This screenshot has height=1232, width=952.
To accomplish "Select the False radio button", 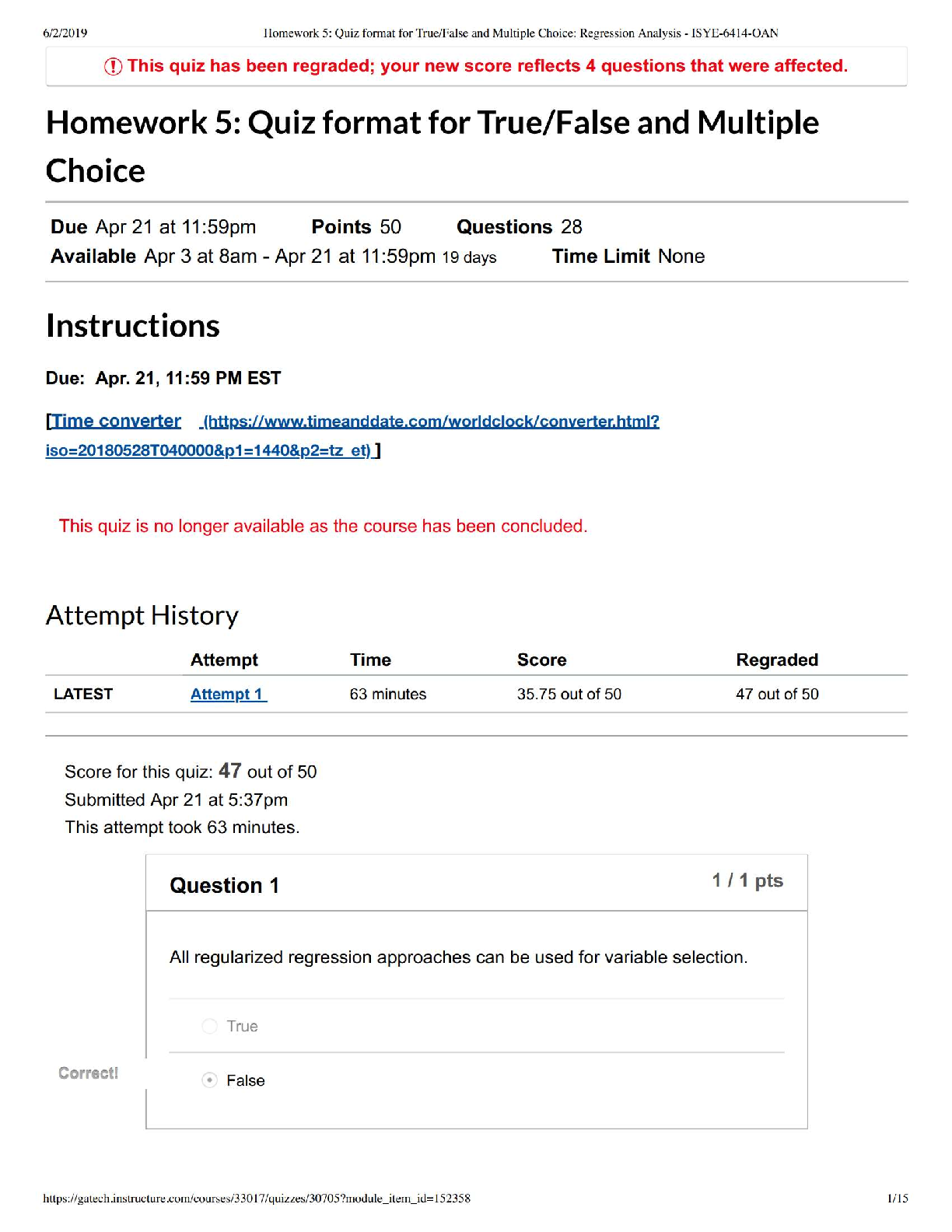I will (x=209, y=1080).
